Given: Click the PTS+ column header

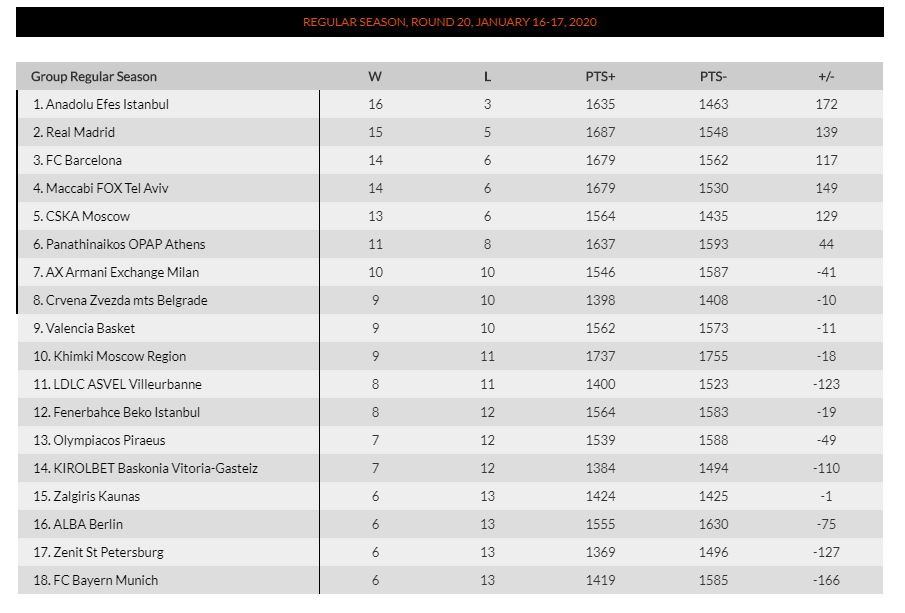Looking at the screenshot, I should (600, 76).
